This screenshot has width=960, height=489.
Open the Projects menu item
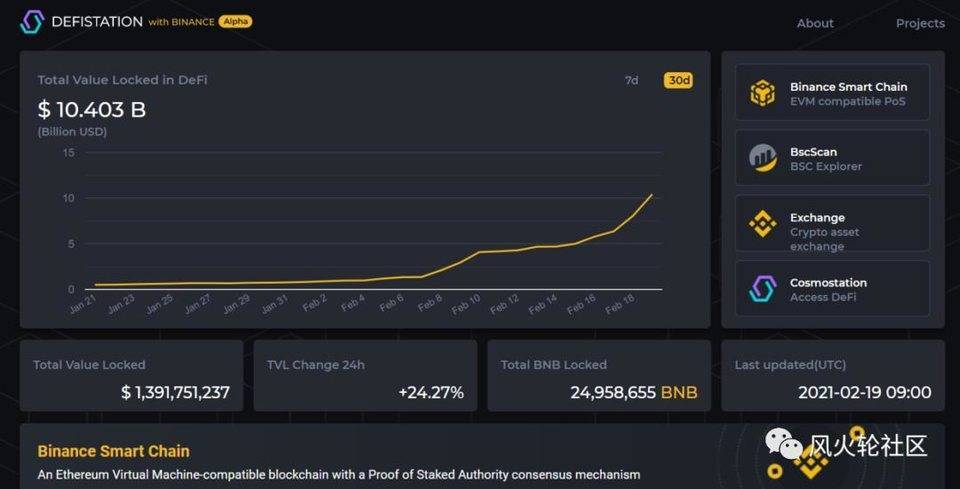click(x=919, y=23)
